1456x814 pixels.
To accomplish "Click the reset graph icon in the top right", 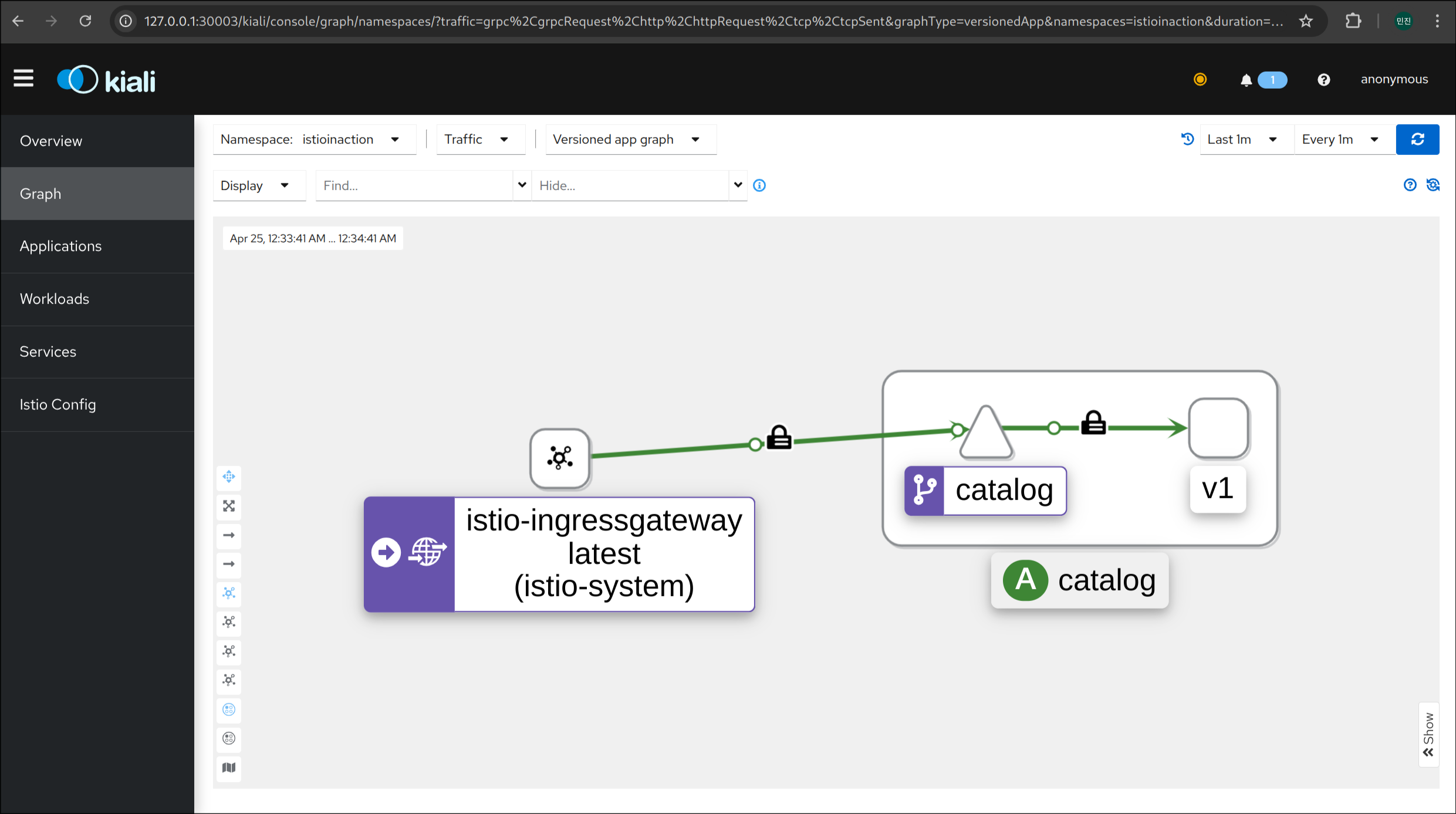I will click(1433, 185).
